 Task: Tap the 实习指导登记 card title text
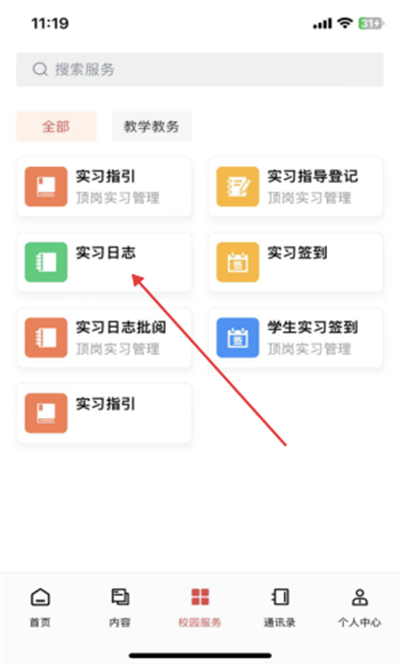pos(313,176)
